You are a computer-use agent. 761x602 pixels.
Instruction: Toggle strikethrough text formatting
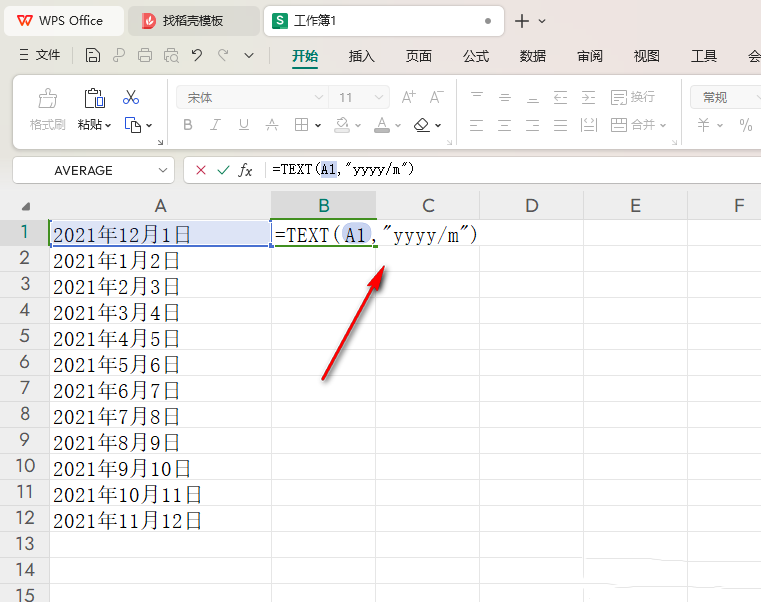[272, 125]
